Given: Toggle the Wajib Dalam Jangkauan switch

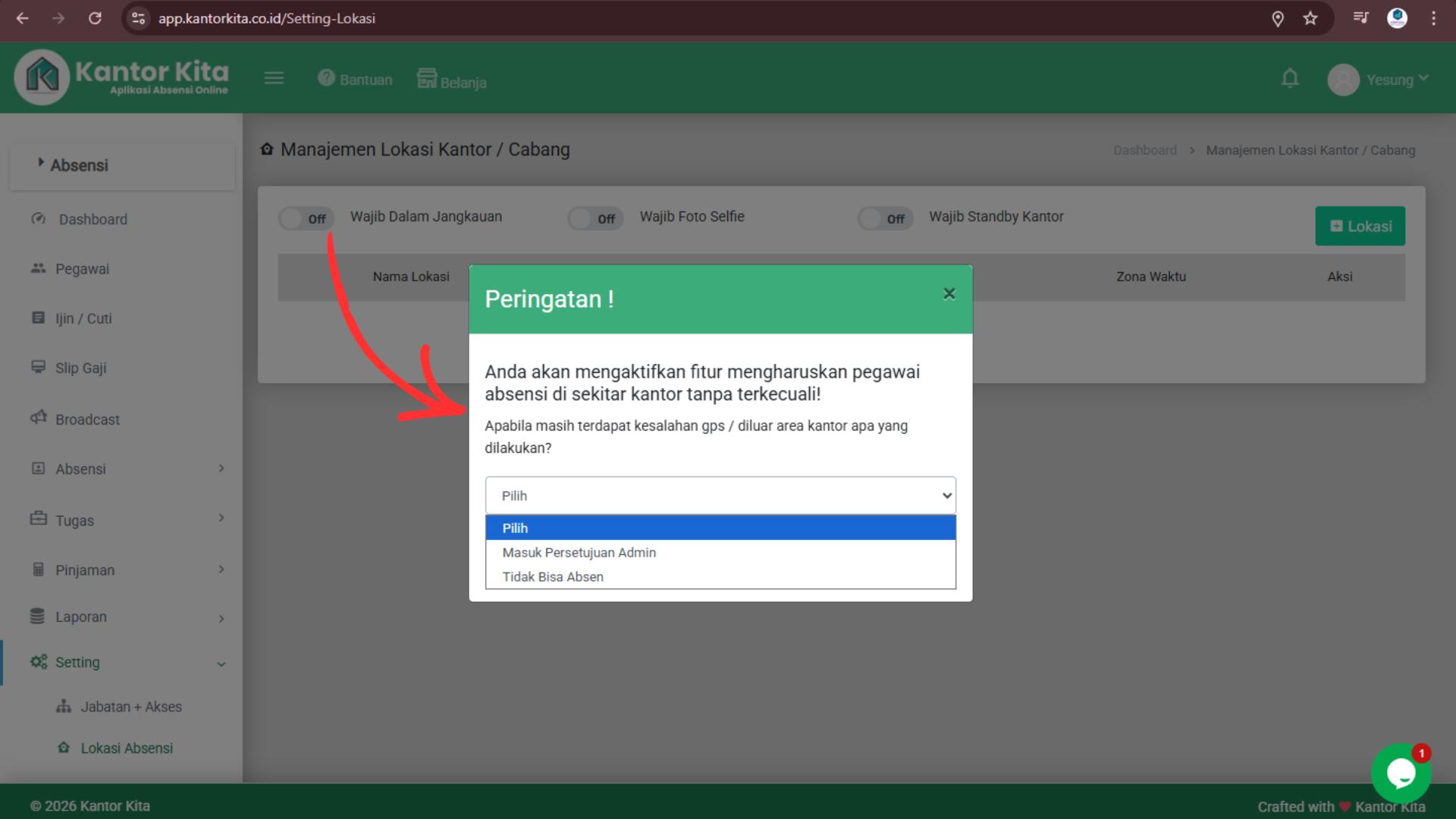Looking at the screenshot, I should tap(306, 219).
